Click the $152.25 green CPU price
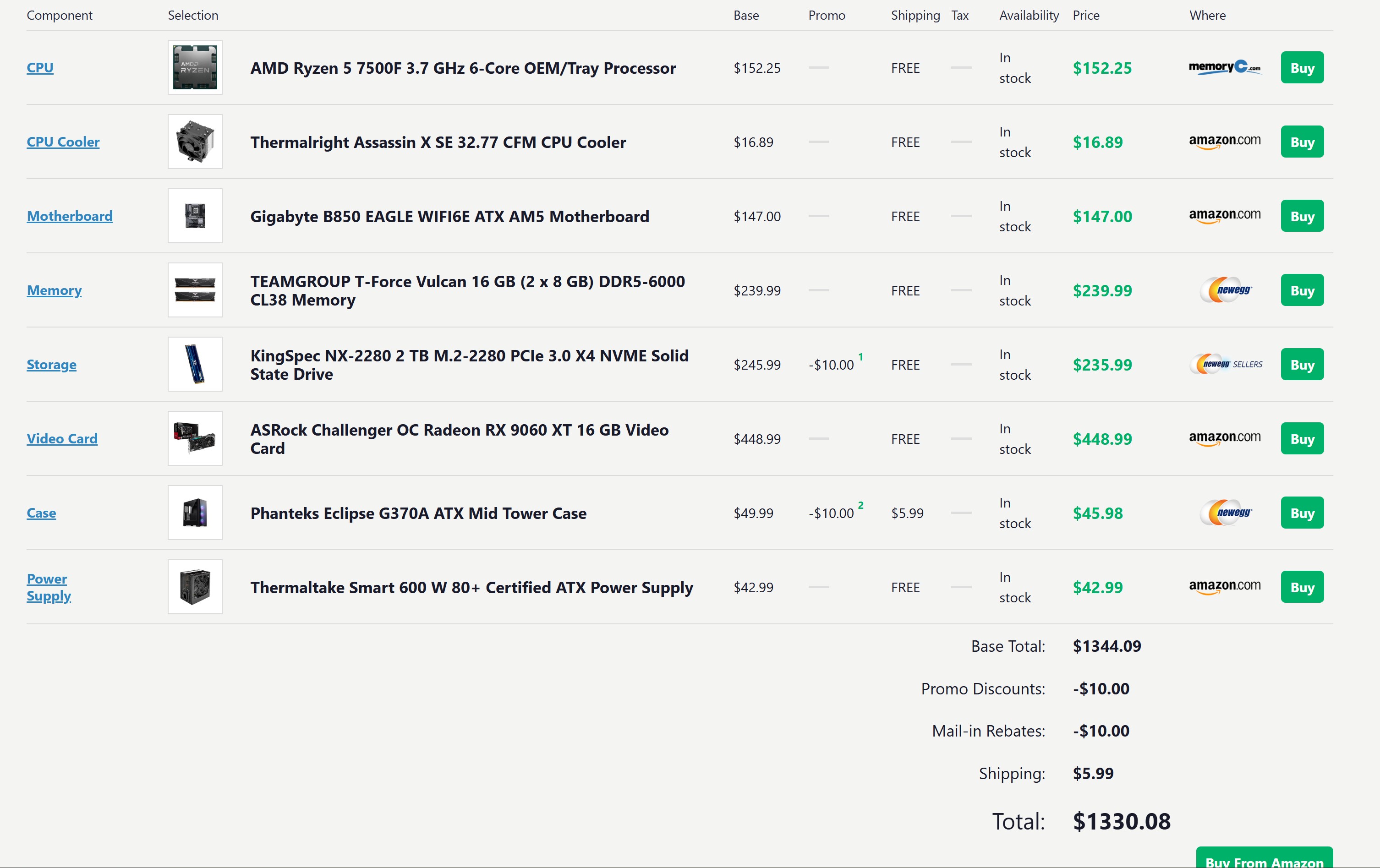This screenshot has width=1380, height=868. [x=1102, y=68]
